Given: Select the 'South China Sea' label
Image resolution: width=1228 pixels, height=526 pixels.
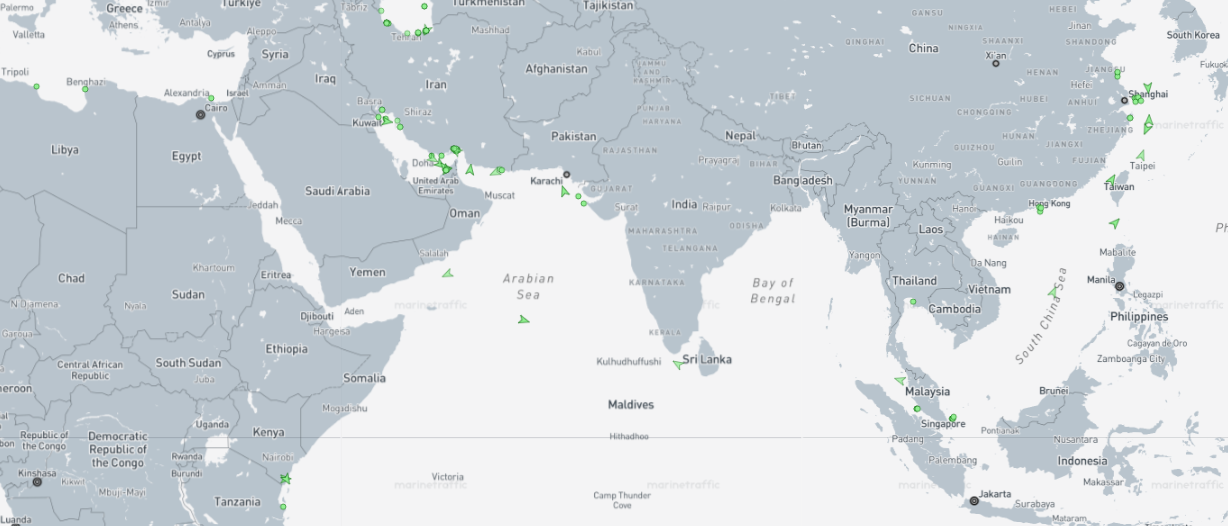Looking at the screenshot, I should tap(1041, 316).
